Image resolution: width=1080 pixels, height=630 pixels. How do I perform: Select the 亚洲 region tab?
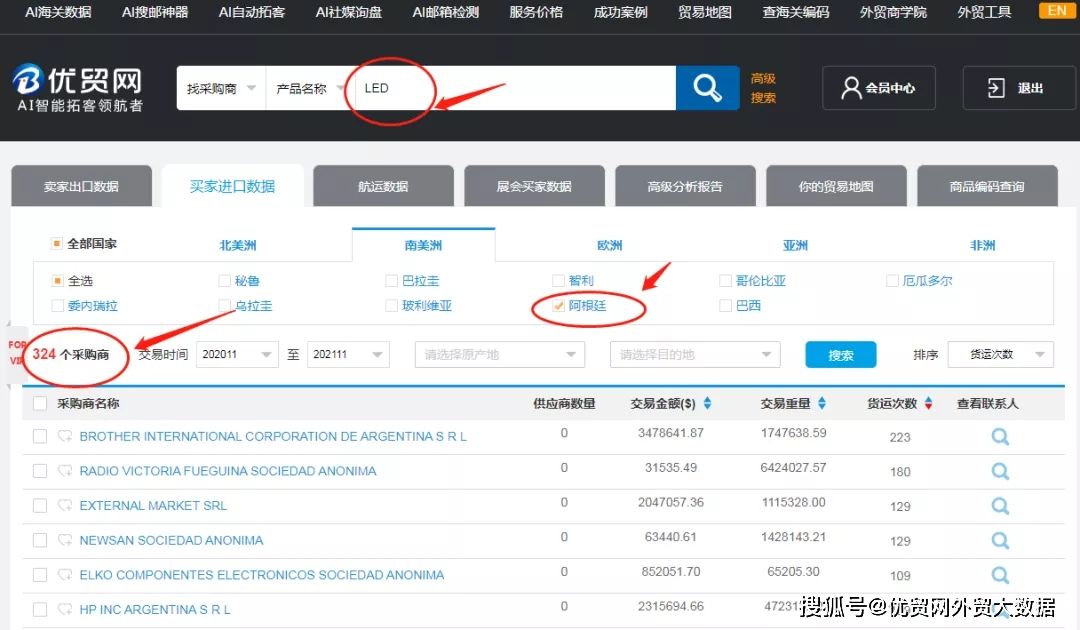coord(796,245)
